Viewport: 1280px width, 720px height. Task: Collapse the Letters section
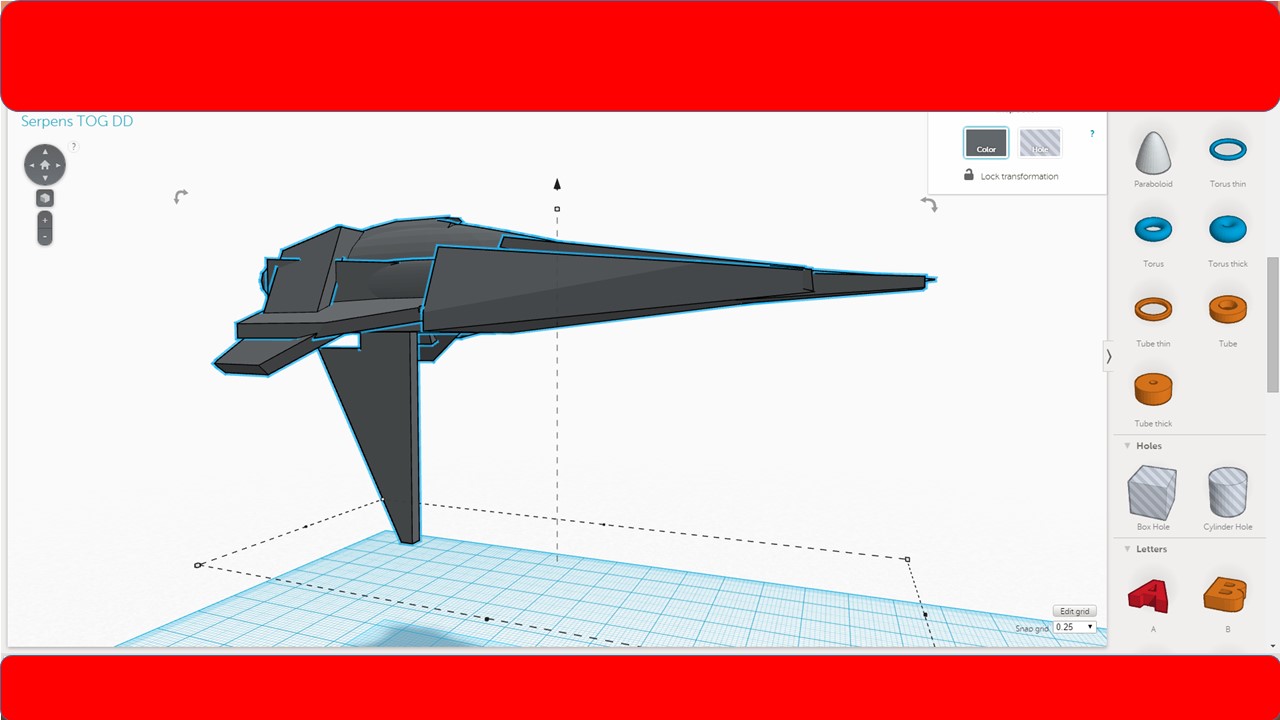pos(1128,549)
